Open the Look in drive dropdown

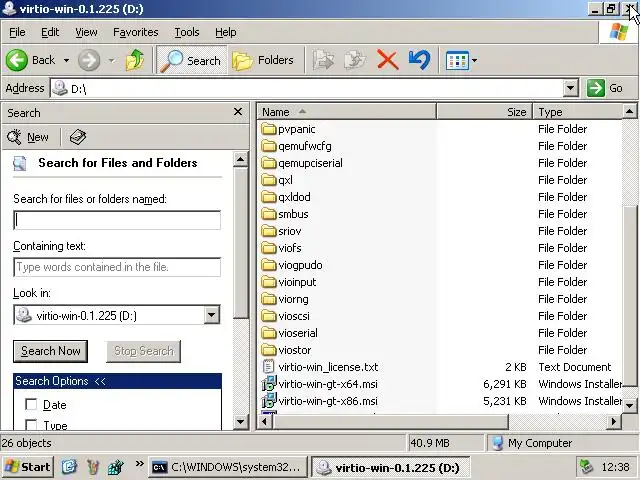(x=211, y=315)
